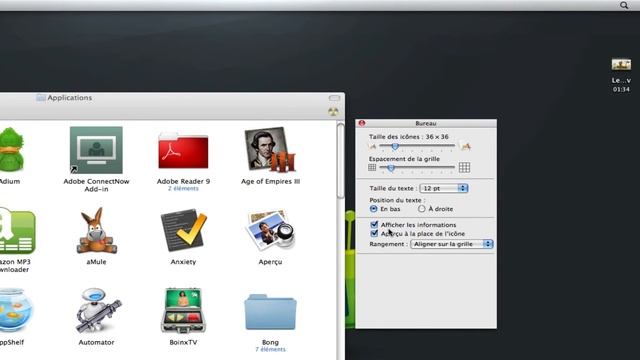Click the 'Bureau' panel title bar
The height and width of the screenshot is (360, 640).
click(x=426, y=123)
